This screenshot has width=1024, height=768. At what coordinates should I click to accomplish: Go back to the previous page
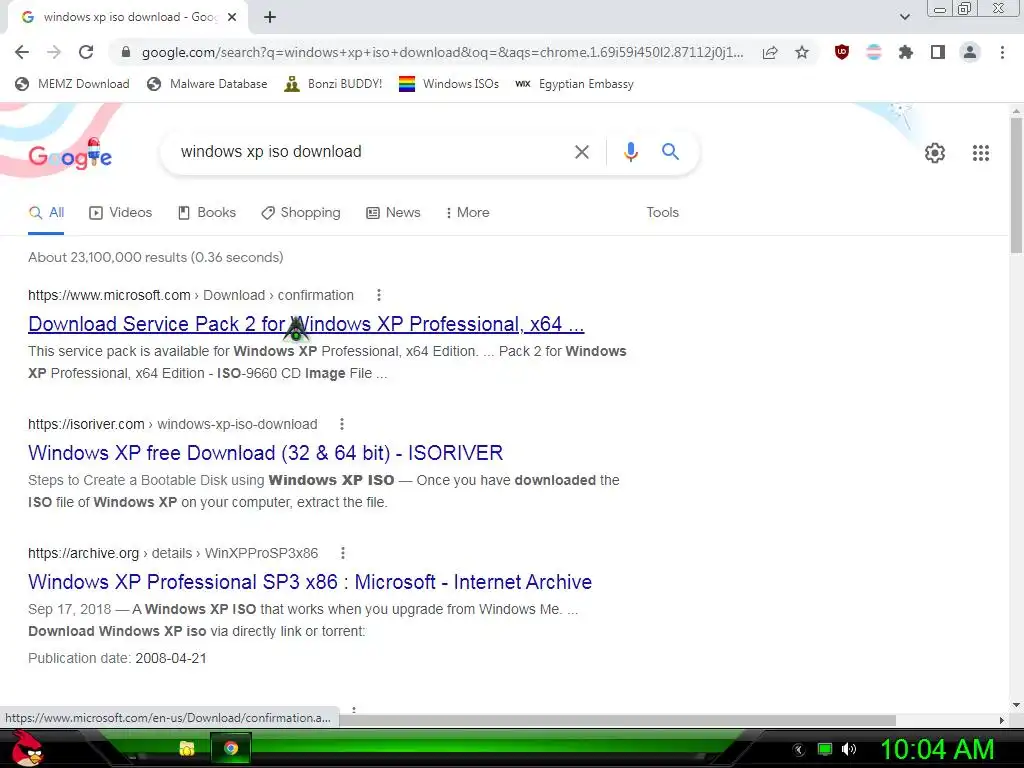point(22,52)
